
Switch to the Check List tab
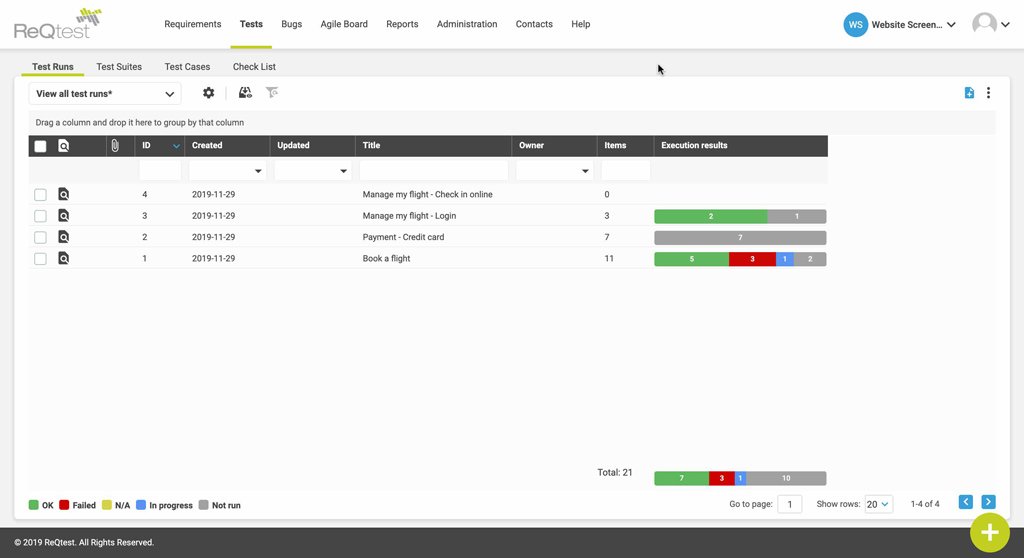point(254,67)
